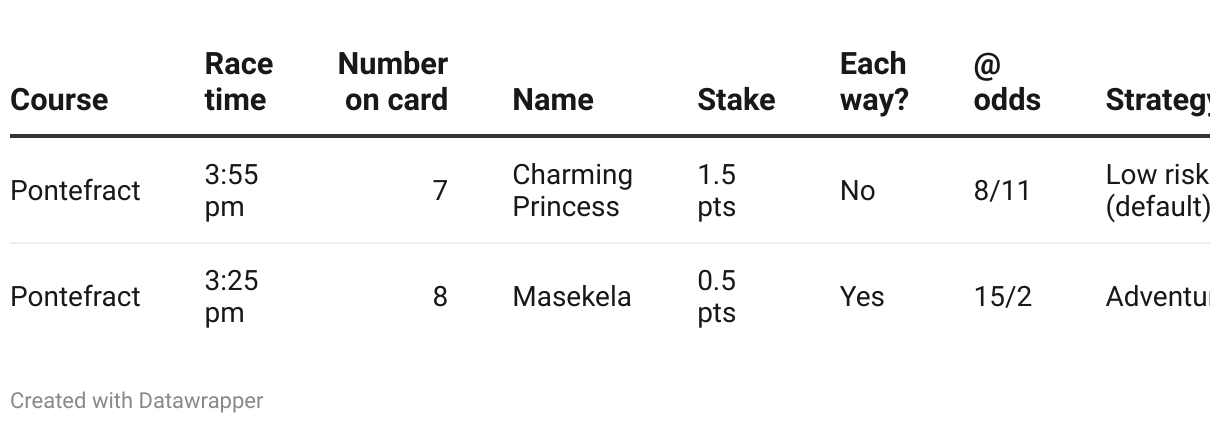The image size is (1220, 424).
Task: Open the Created with Datawrapper link
Action: pos(136,401)
